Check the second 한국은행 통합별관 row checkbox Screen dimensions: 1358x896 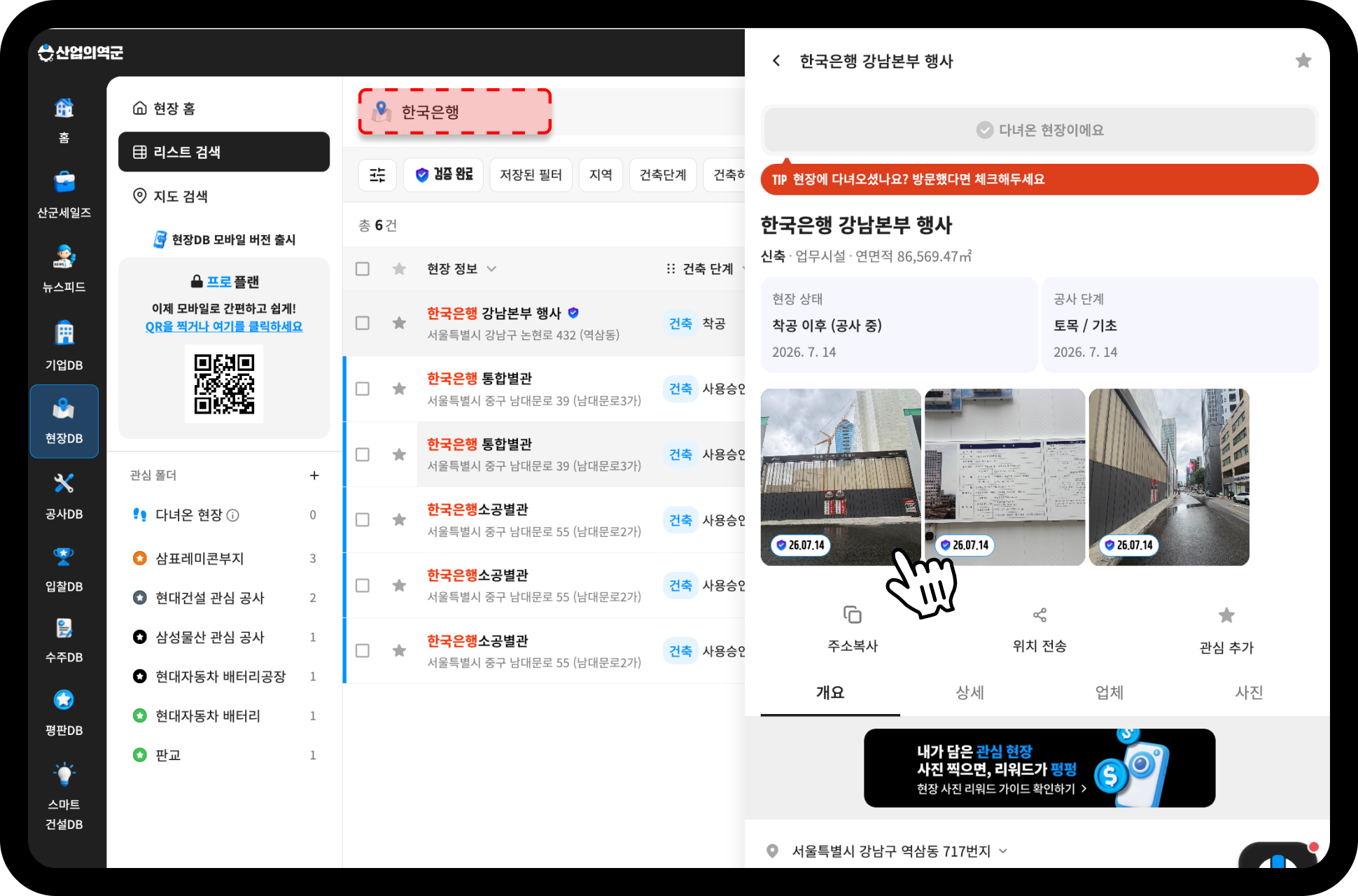coord(362,454)
